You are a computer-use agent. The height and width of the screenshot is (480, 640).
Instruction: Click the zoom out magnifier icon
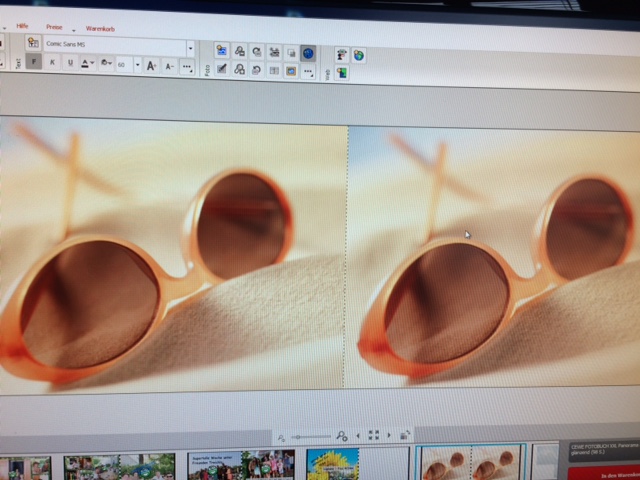coord(281,438)
